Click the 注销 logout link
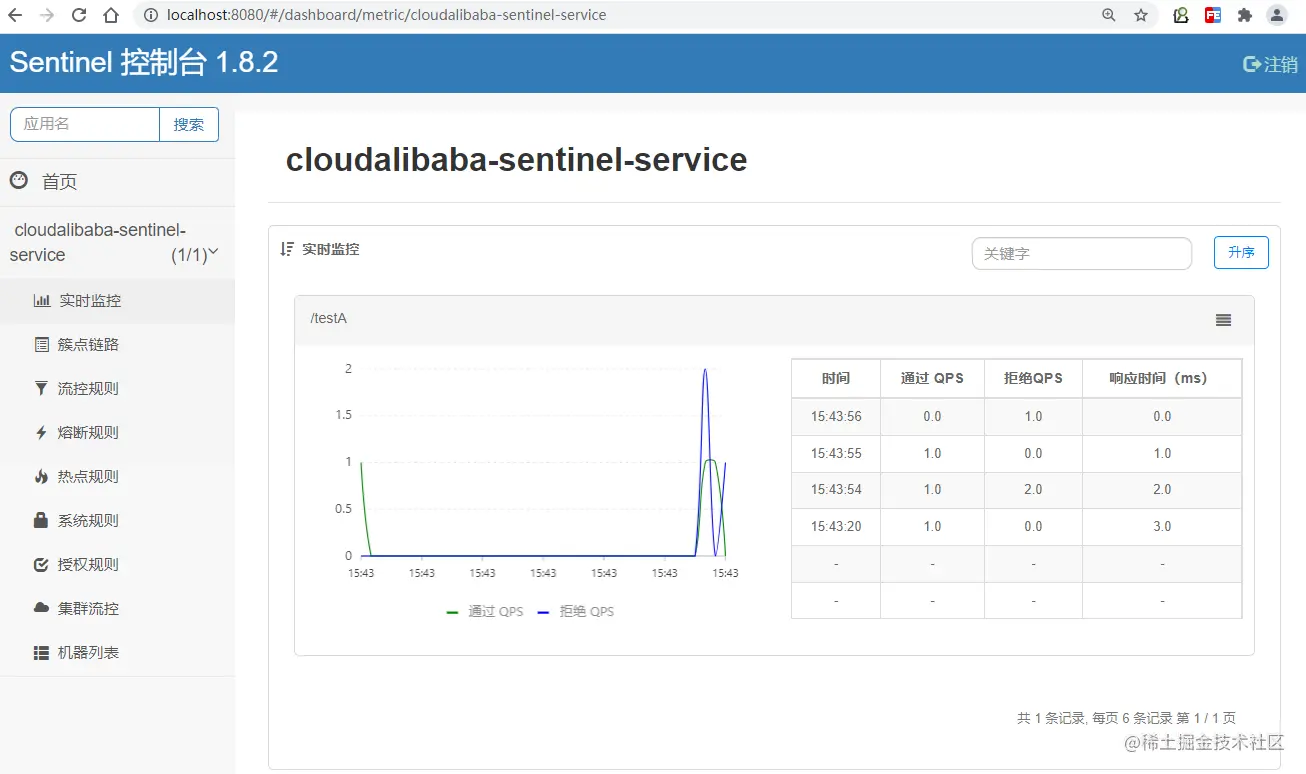Image resolution: width=1306 pixels, height=774 pixels. (x=1268, y=63)
